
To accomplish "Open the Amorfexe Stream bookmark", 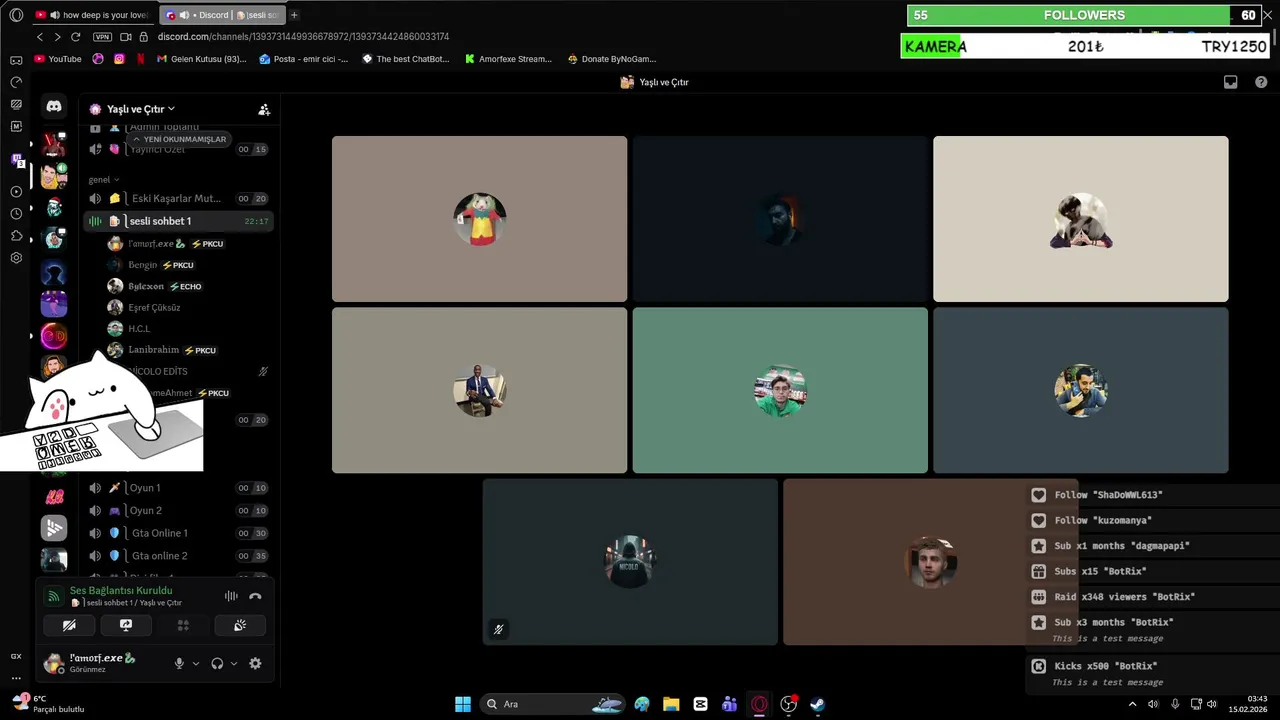I will tap(508, 59).
